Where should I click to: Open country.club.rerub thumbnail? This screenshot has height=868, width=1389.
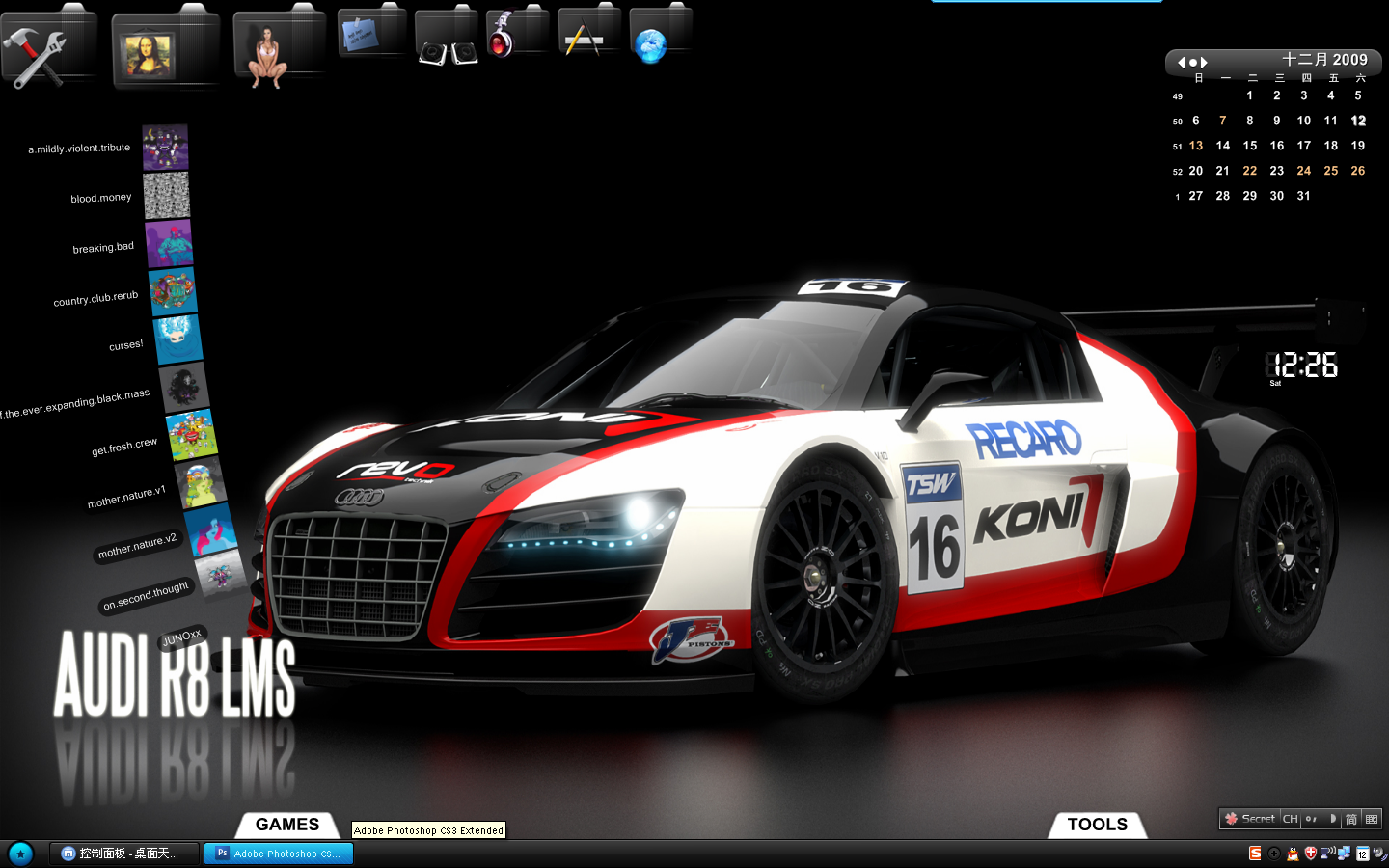(x=173, y=290)
